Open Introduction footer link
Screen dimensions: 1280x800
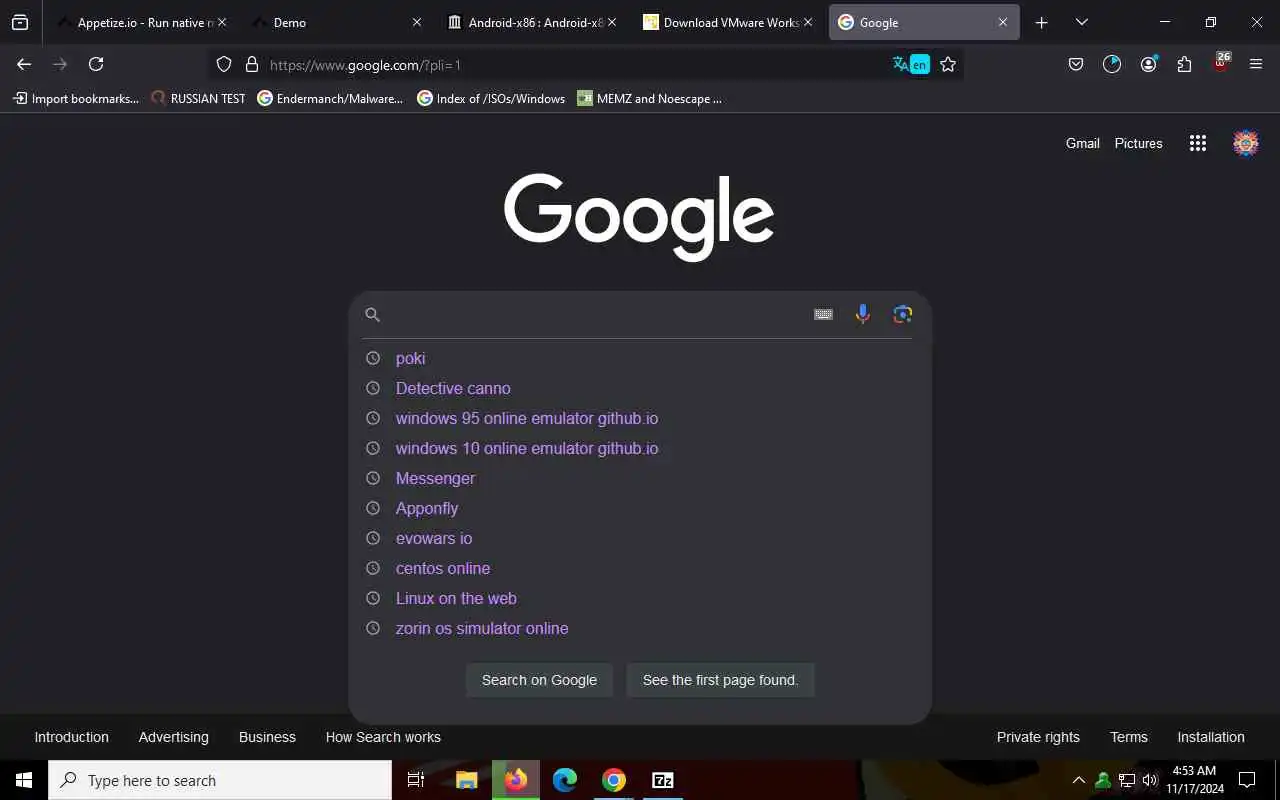(71, 737)
